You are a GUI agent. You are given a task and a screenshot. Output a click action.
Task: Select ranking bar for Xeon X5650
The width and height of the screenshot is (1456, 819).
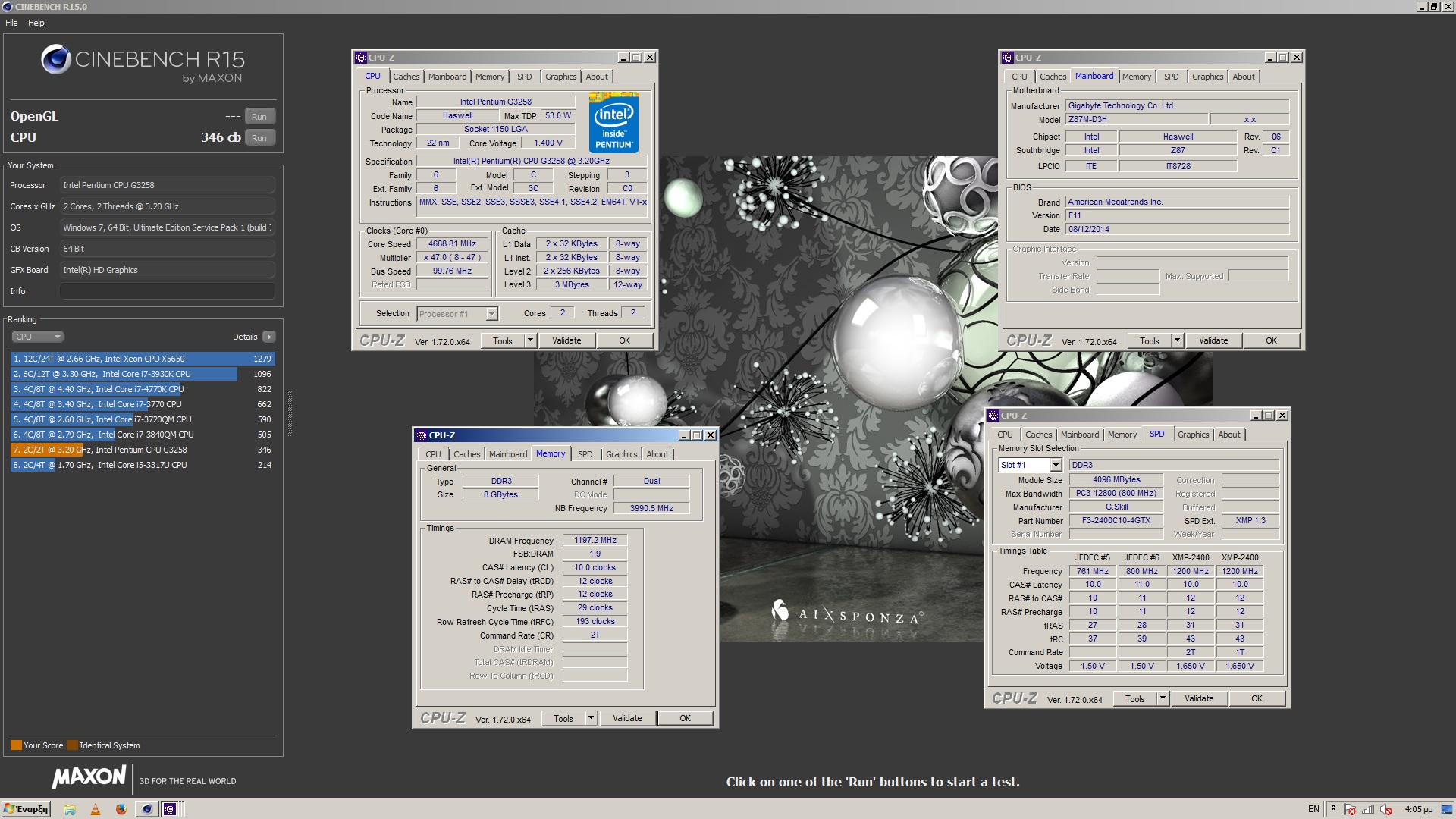[143, 359]
